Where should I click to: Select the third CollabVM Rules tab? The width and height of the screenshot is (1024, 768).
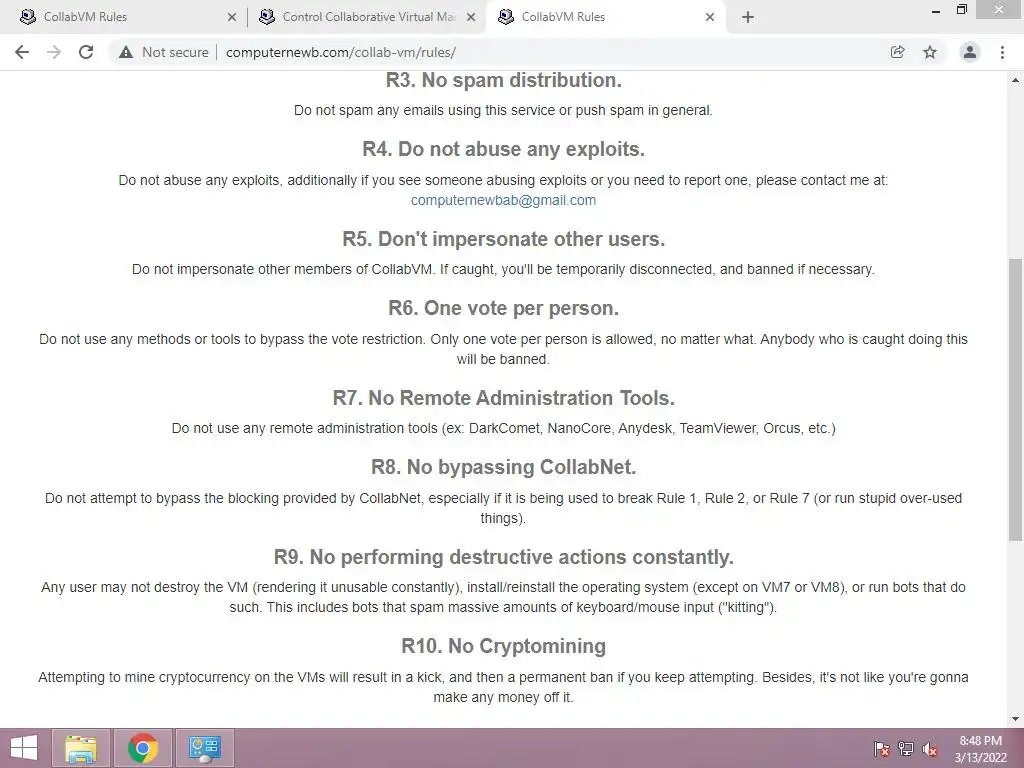click(604, 17)
